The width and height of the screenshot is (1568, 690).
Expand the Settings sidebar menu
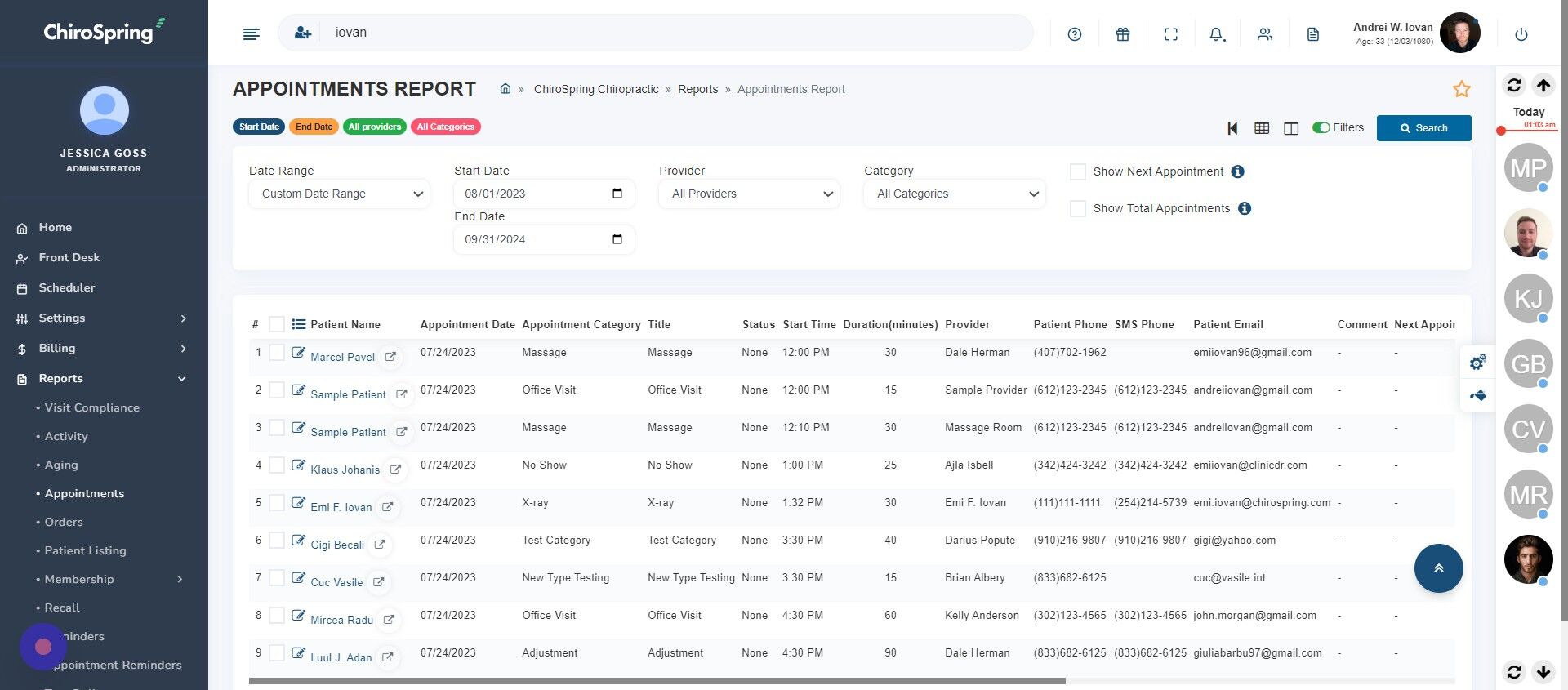[x=104, y=318]
